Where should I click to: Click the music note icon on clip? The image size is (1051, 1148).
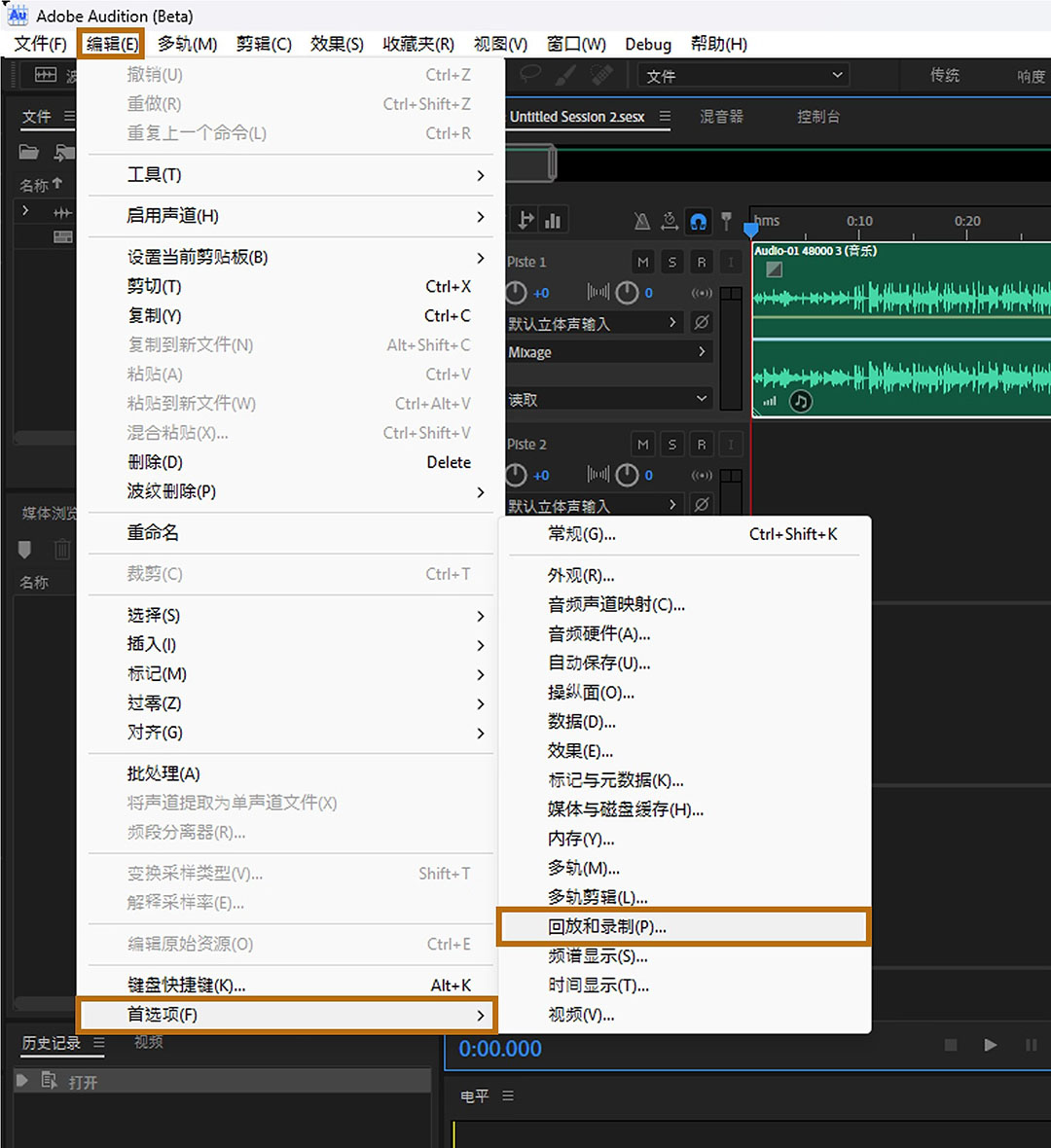coord(801,401)
